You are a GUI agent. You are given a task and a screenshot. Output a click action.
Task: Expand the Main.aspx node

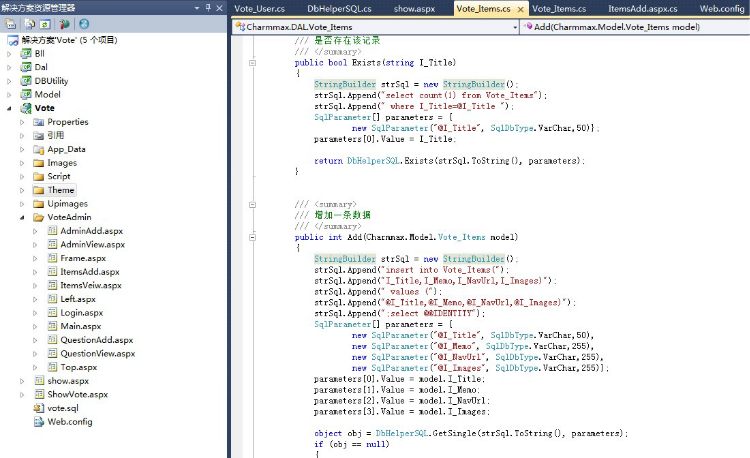click(x=35, y=327)
